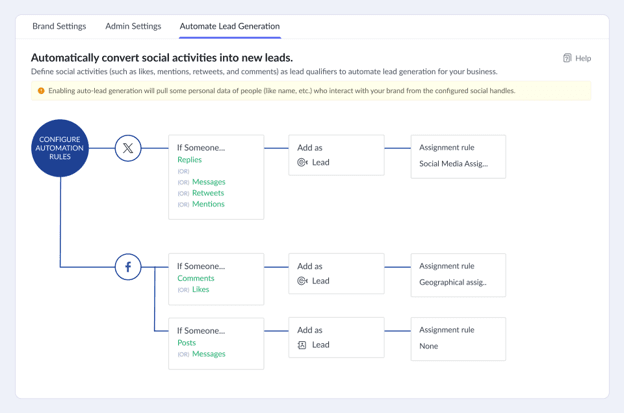Viewport: 624px width, 413px height.
Task: Click Messages under the Posts trigger
Action: [x=209, y=354]
